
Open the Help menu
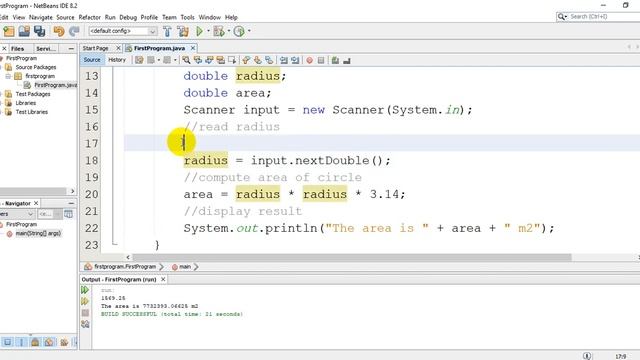pyautogui.click(x=231, y=17)
